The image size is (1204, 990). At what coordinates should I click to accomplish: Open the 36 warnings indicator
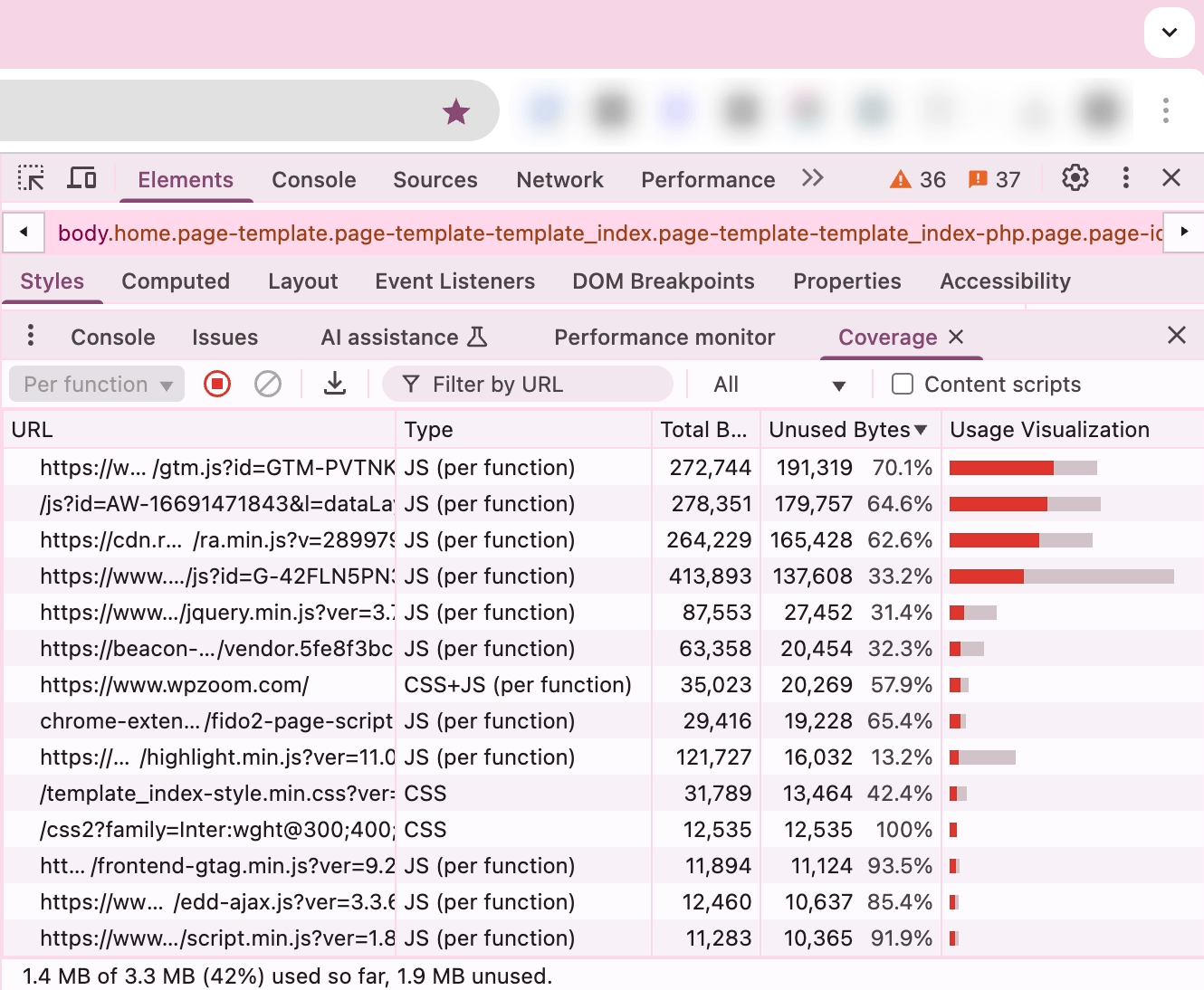click(x=918, y=179)
